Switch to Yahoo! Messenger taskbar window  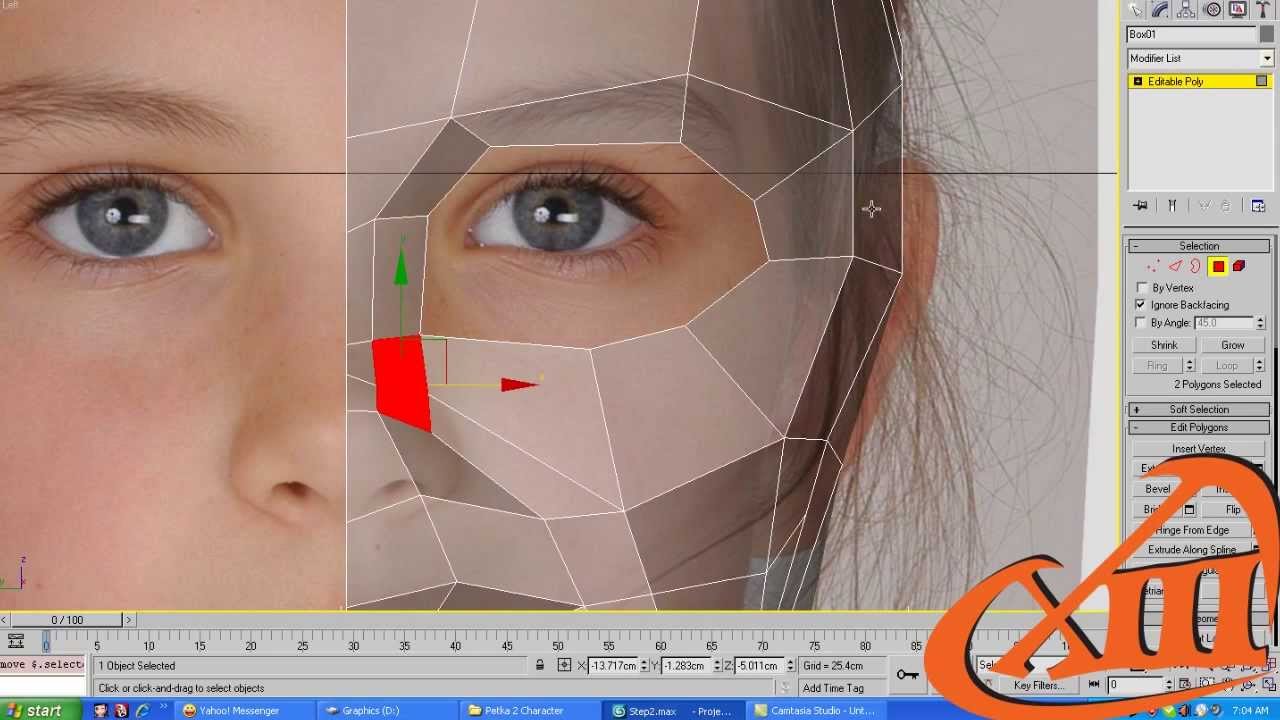[241, 710]
